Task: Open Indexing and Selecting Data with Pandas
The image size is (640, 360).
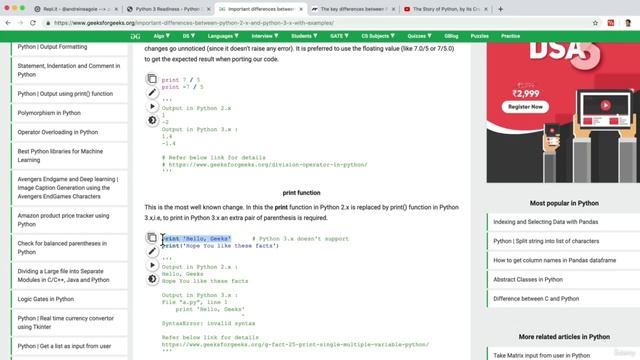Action: (545, 222)
